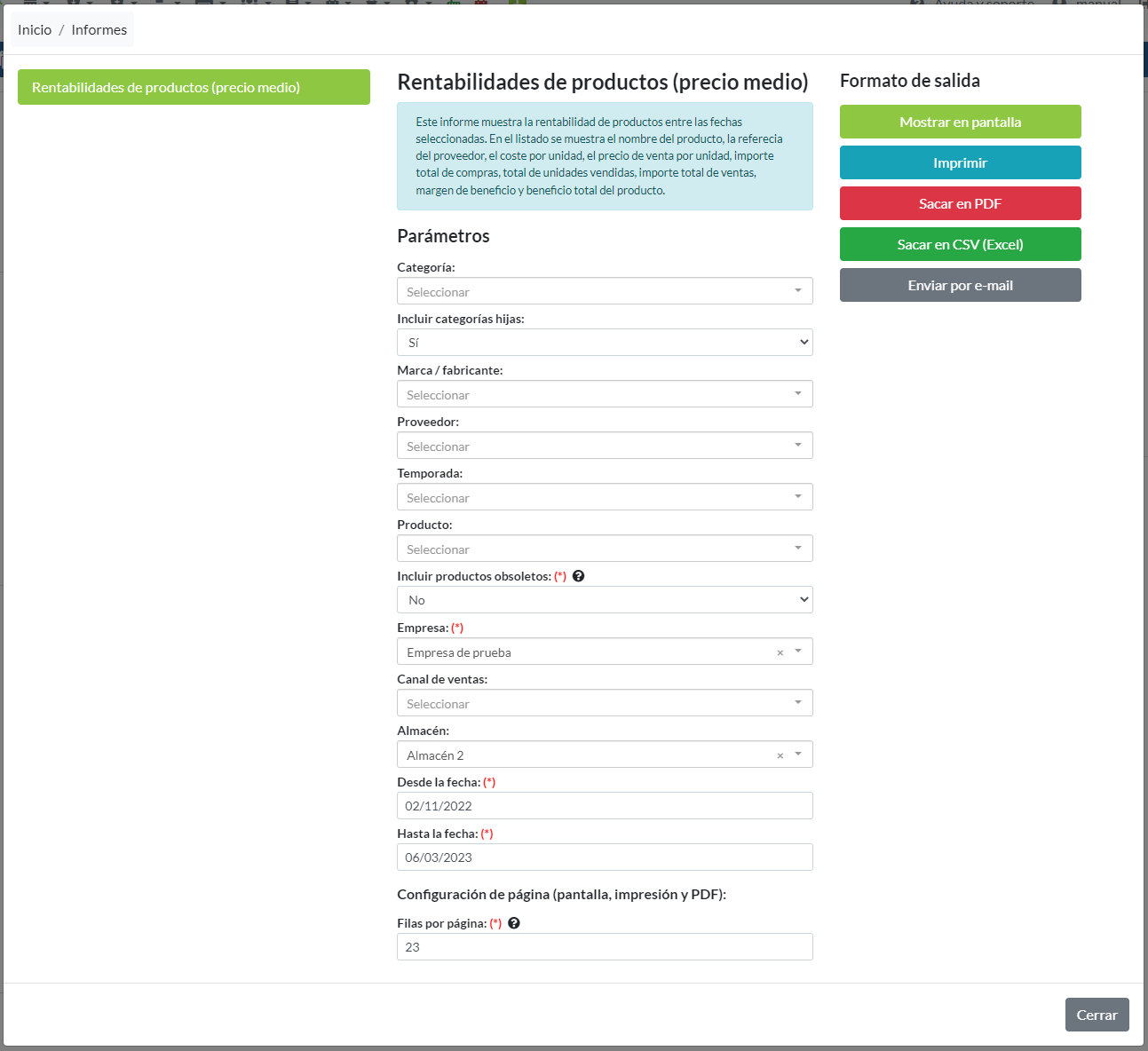Expand the Temporada selector

coord(604,497)
